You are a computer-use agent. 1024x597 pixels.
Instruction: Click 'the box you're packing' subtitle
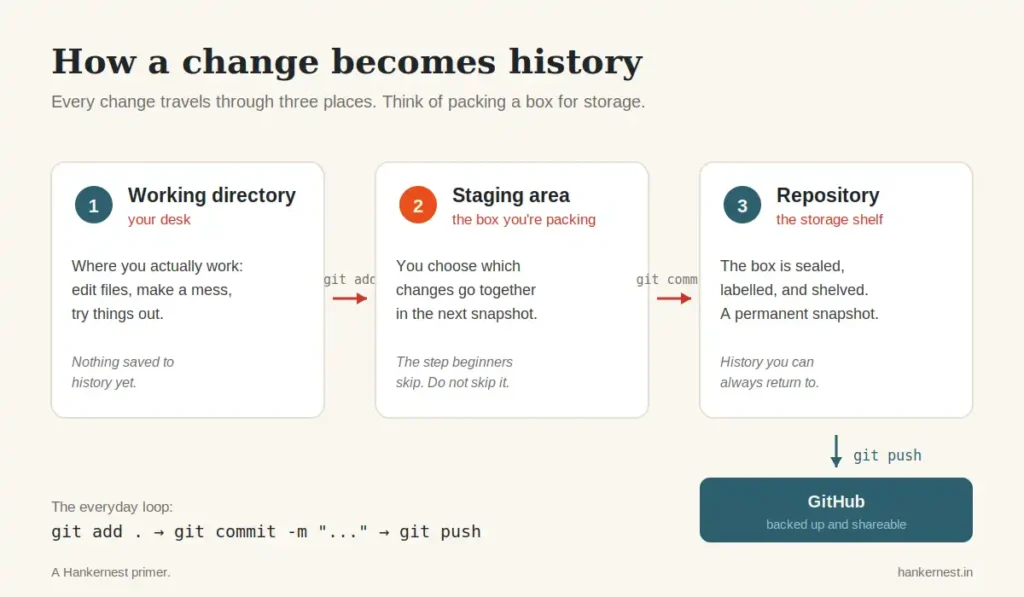coord(524,219)
